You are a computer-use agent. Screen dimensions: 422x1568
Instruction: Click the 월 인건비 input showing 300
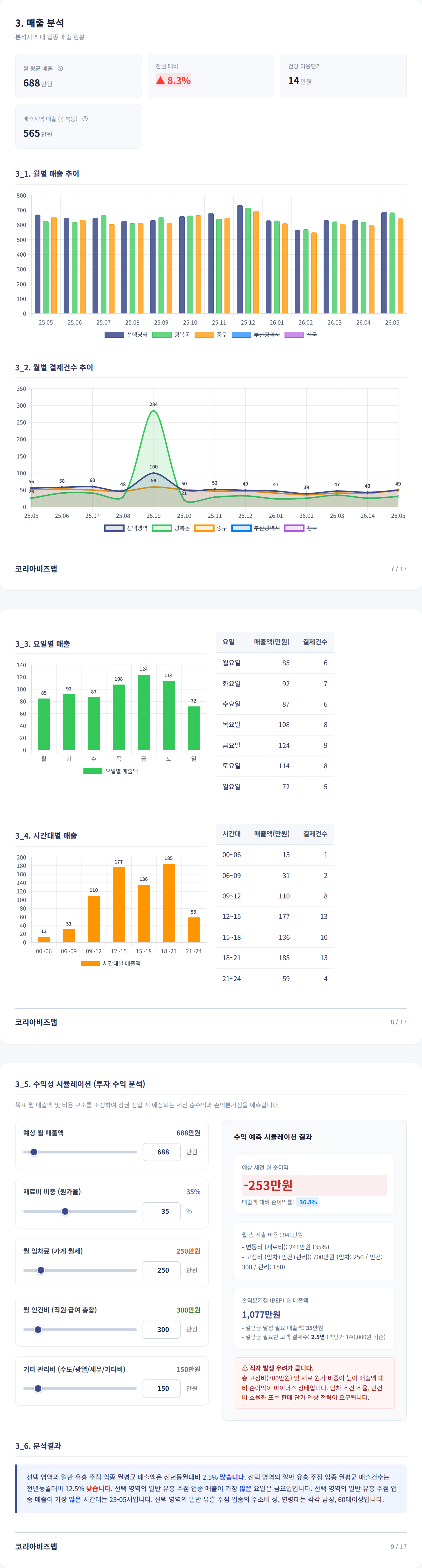pyautogui.click(x=161, y=1329)
